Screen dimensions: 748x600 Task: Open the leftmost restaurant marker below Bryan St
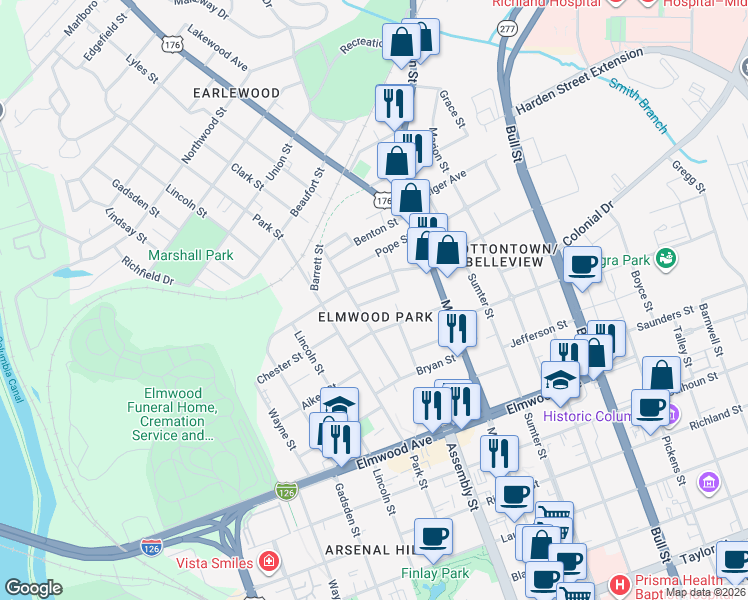(432, 406)
